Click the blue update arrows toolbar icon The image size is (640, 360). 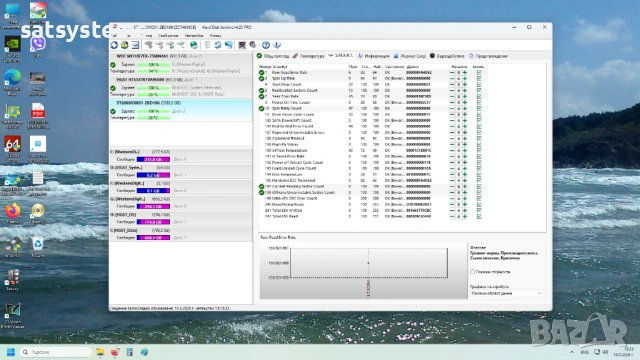218,45
